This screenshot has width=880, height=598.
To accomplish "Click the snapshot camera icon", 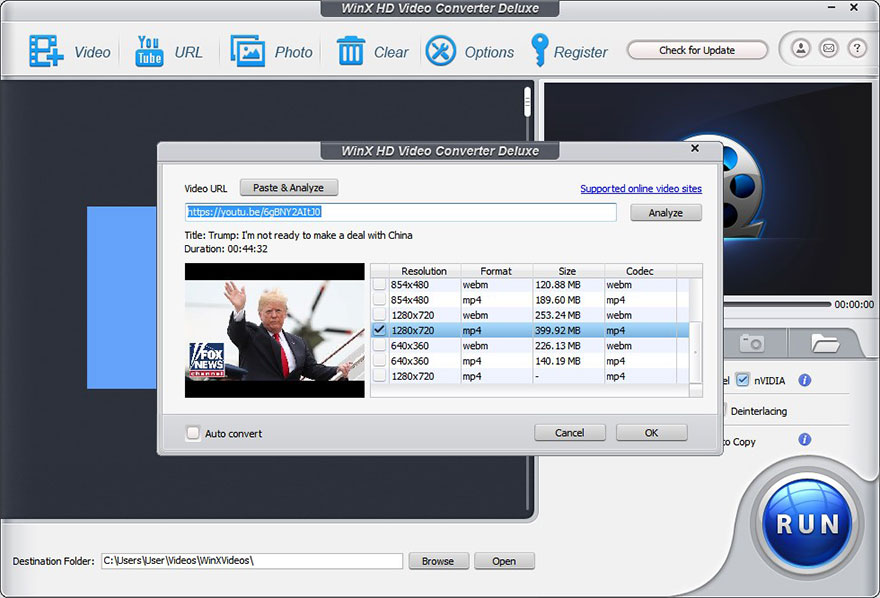I will (751, 343).
